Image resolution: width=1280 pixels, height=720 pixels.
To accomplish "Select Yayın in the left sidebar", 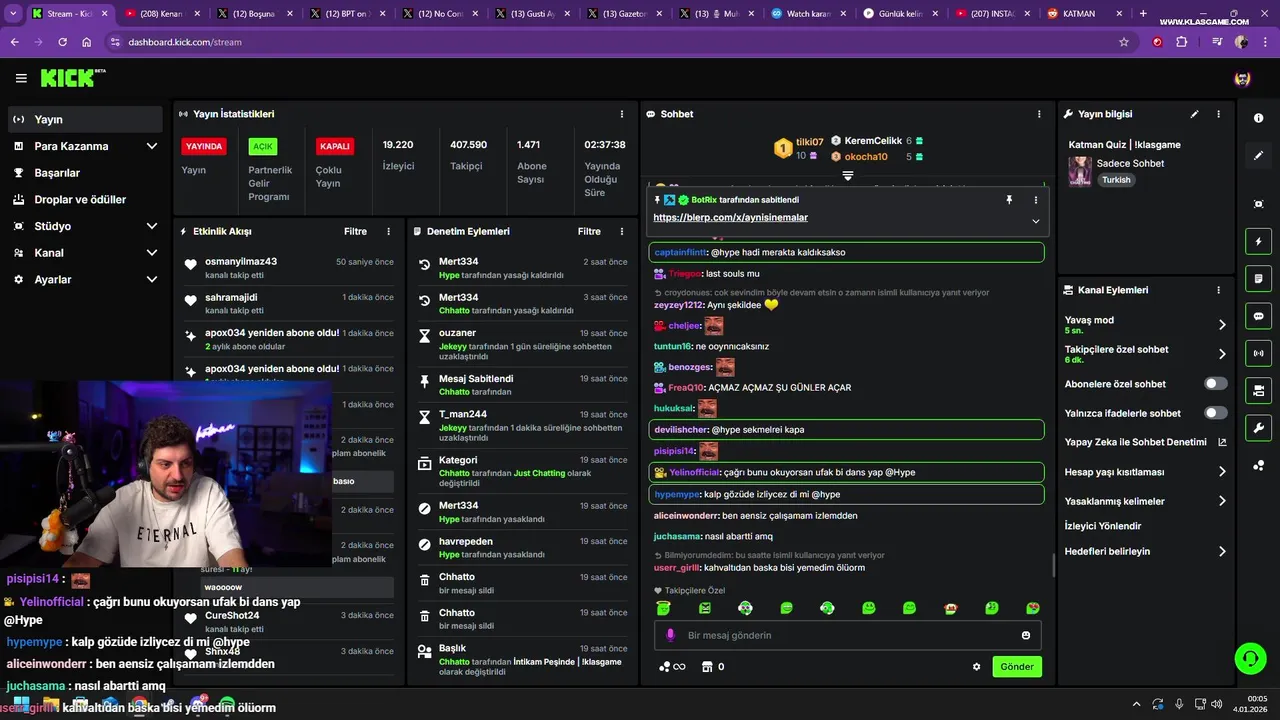I will pos(85,119).
